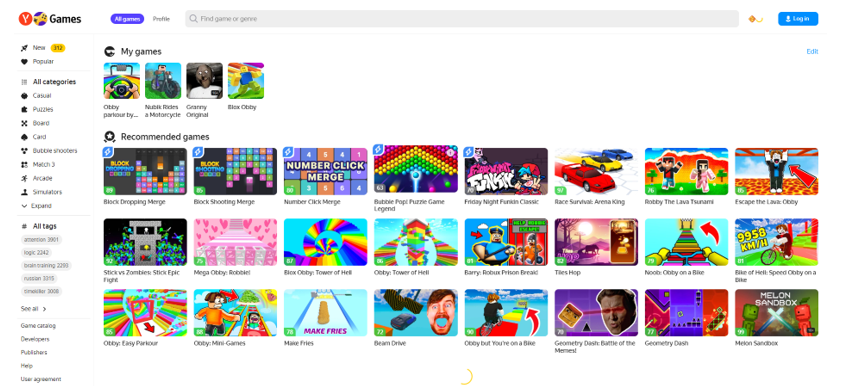857x386 pixels.
Task: Open Beam Drive game
Action: click(416, 313)
